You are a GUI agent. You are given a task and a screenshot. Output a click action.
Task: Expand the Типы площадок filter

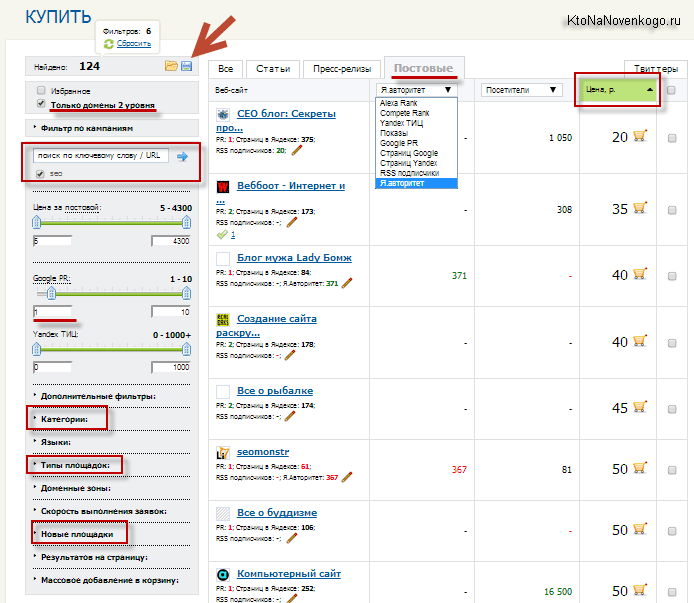(75, 465)
